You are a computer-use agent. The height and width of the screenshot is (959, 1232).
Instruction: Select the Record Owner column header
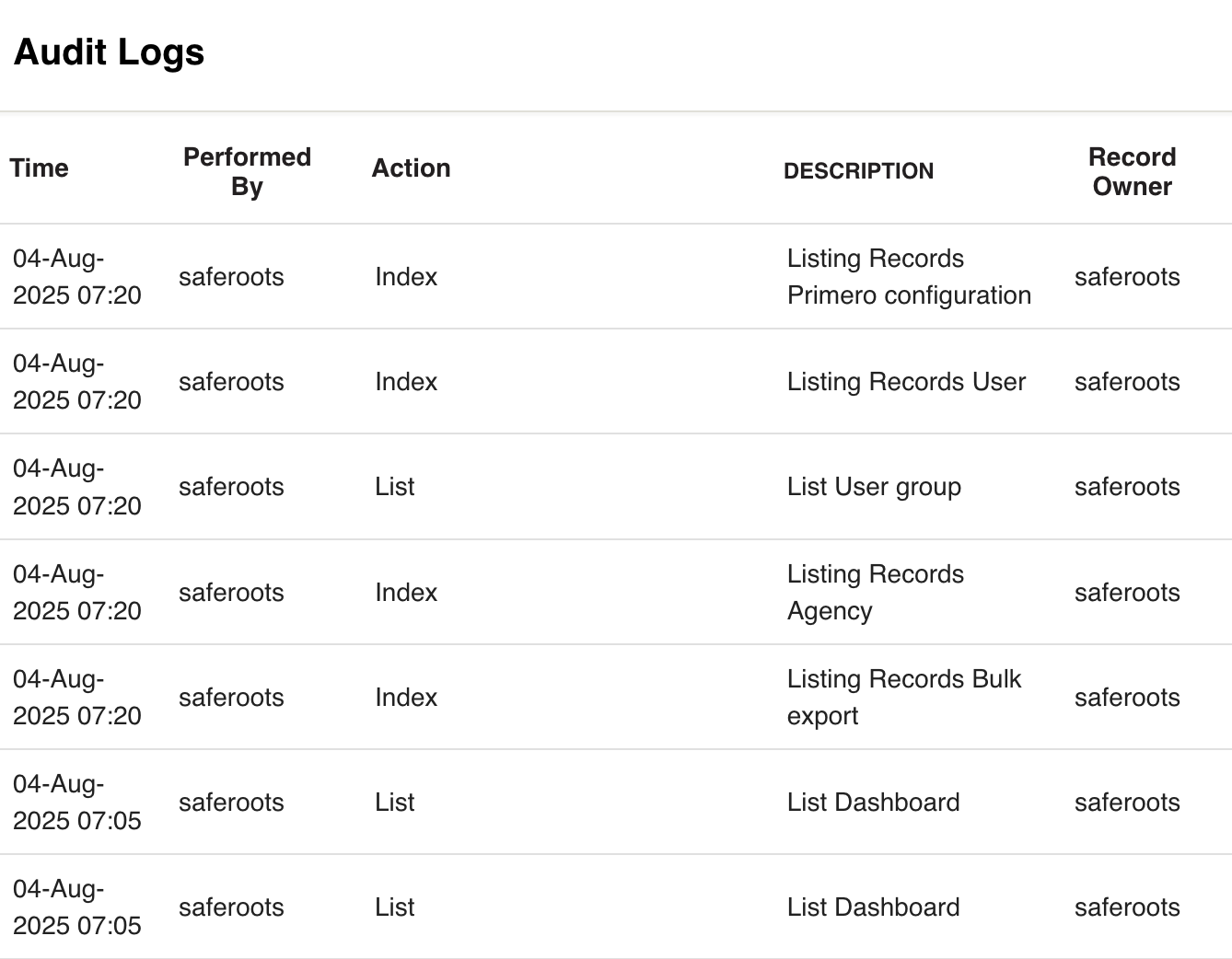pyautogui.click(x=1132, y=171)
